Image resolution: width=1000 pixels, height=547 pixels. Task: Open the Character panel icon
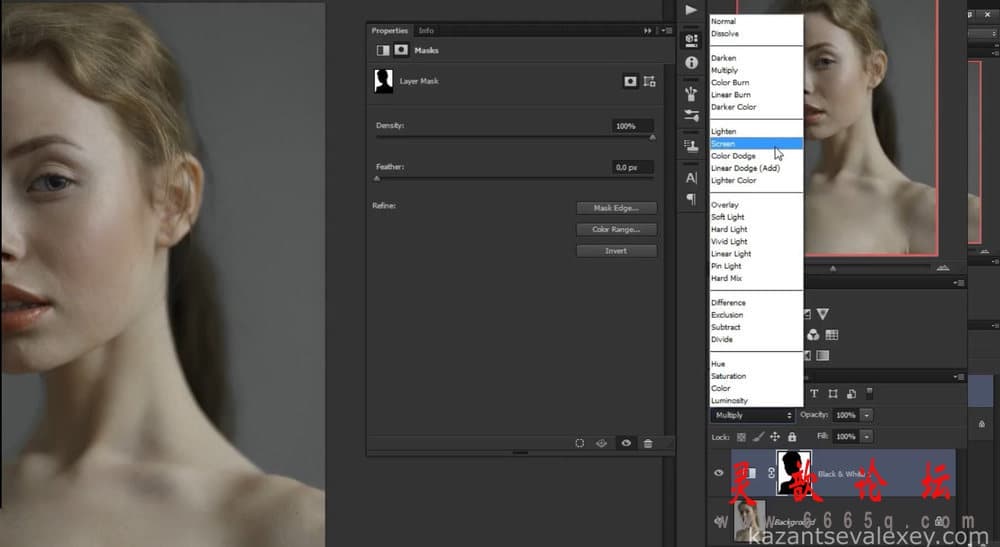coord(691,178)
